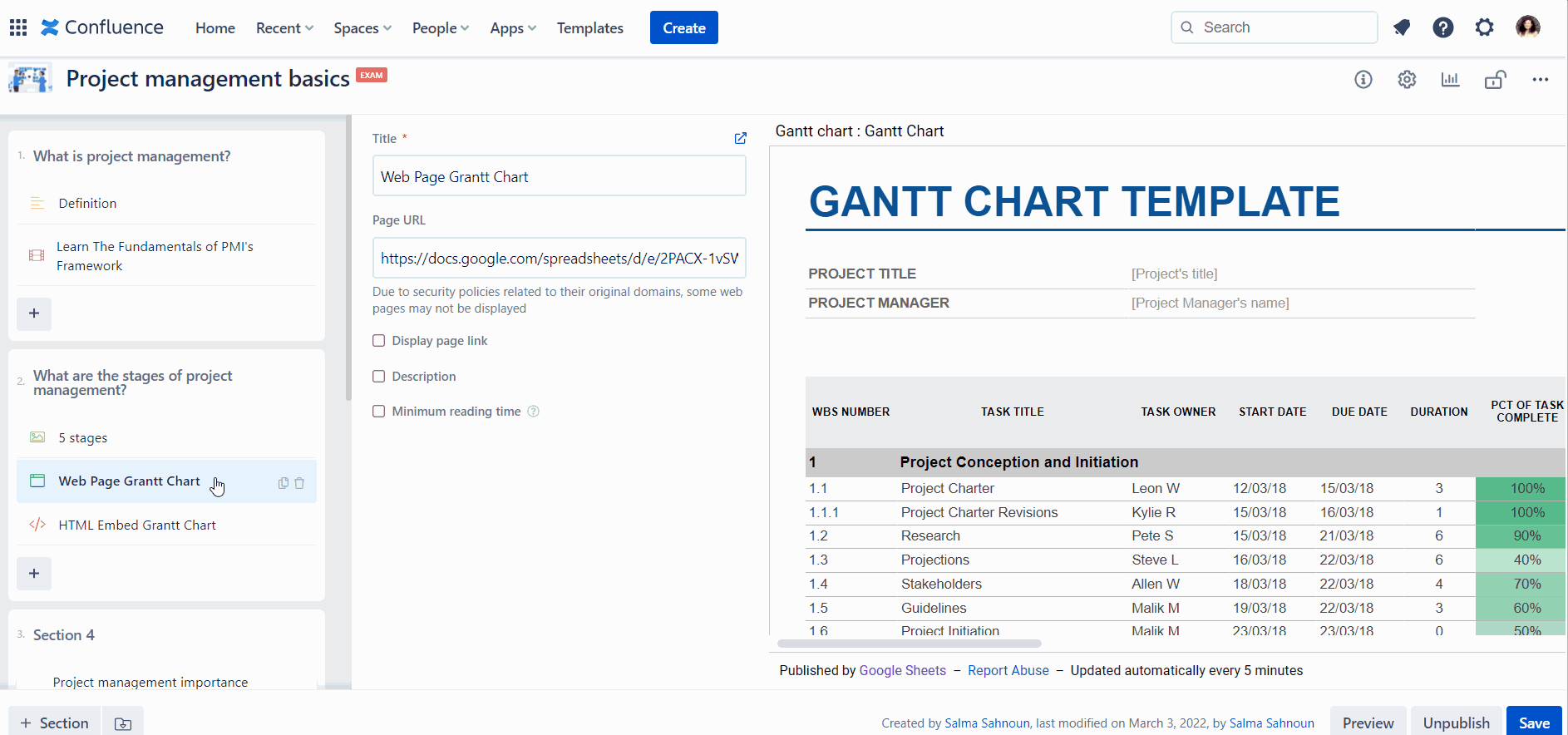Image resolution: width=1568 pixels, height=735 pixels.
Task: Open the Spaces dropdown
Action: point(362,28)
